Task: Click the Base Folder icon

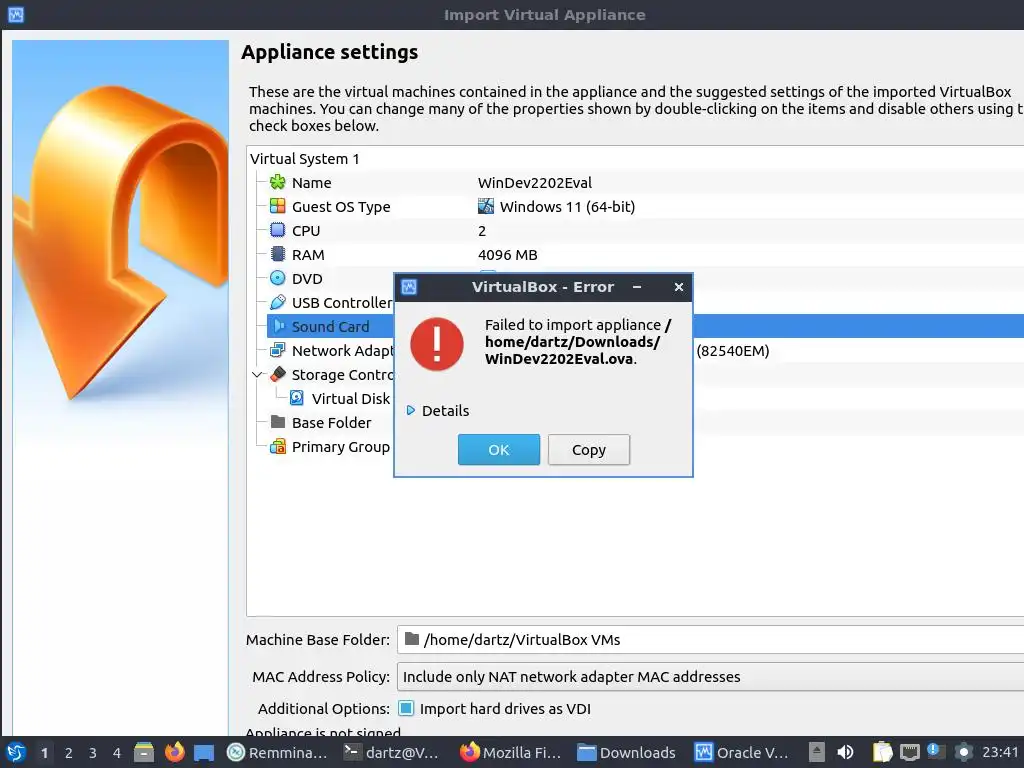Action: (x=278, y=422)
